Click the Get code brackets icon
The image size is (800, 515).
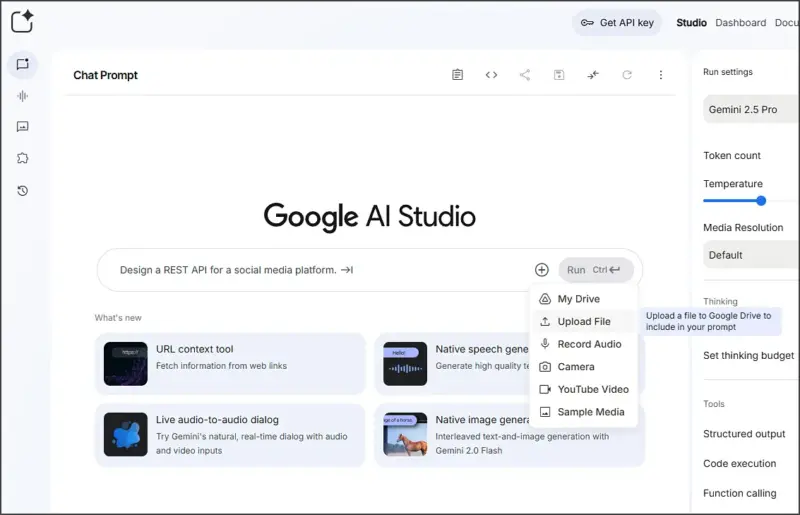point(491,75)
